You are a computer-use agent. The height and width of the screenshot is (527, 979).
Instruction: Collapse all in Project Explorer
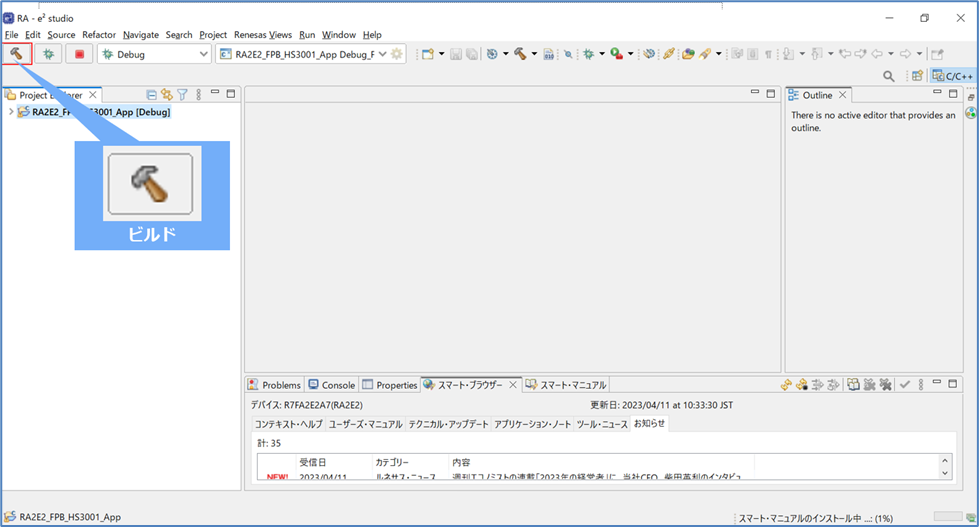point(151,95)
